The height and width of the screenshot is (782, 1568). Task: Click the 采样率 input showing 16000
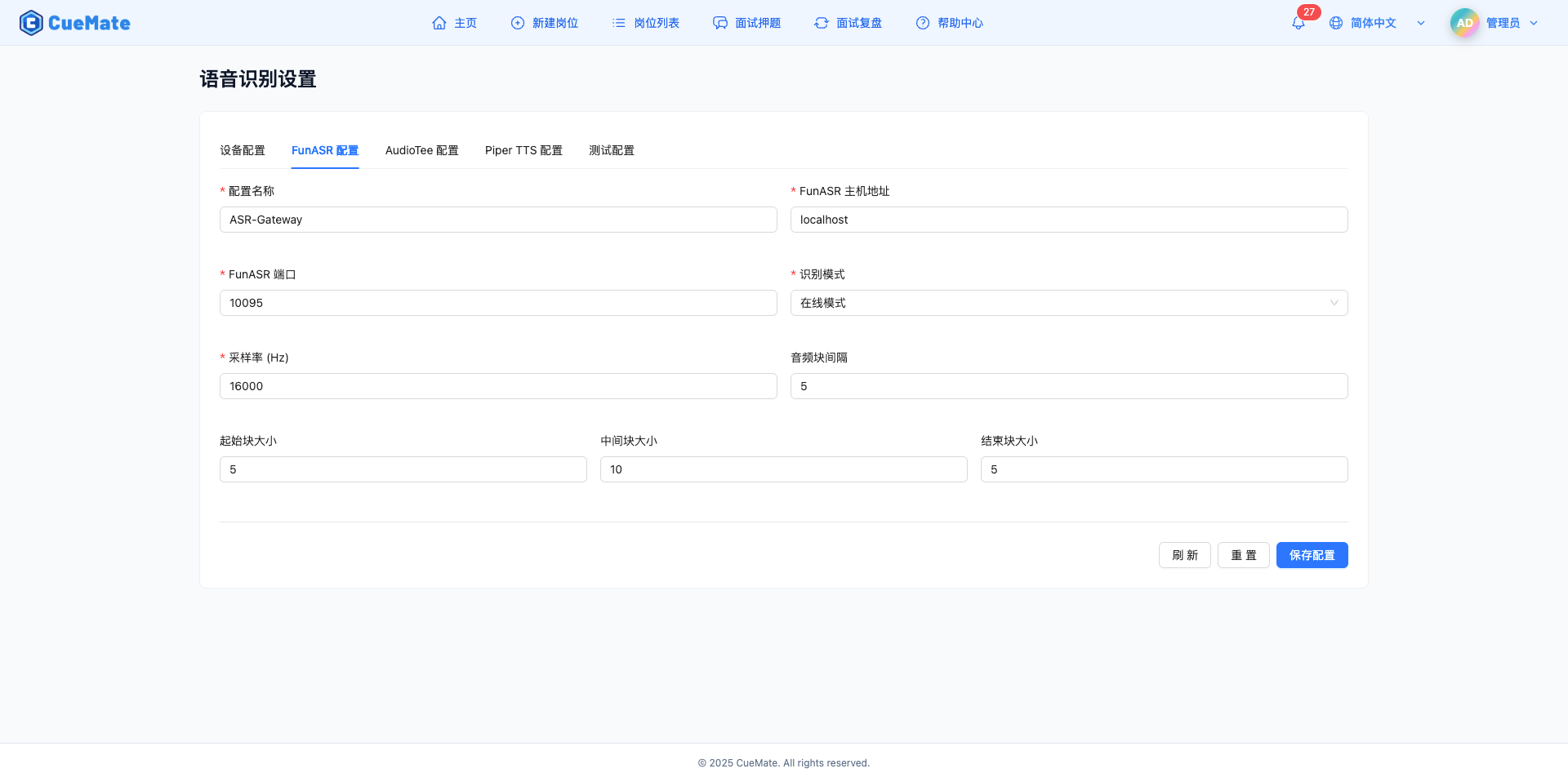point(498,386)
